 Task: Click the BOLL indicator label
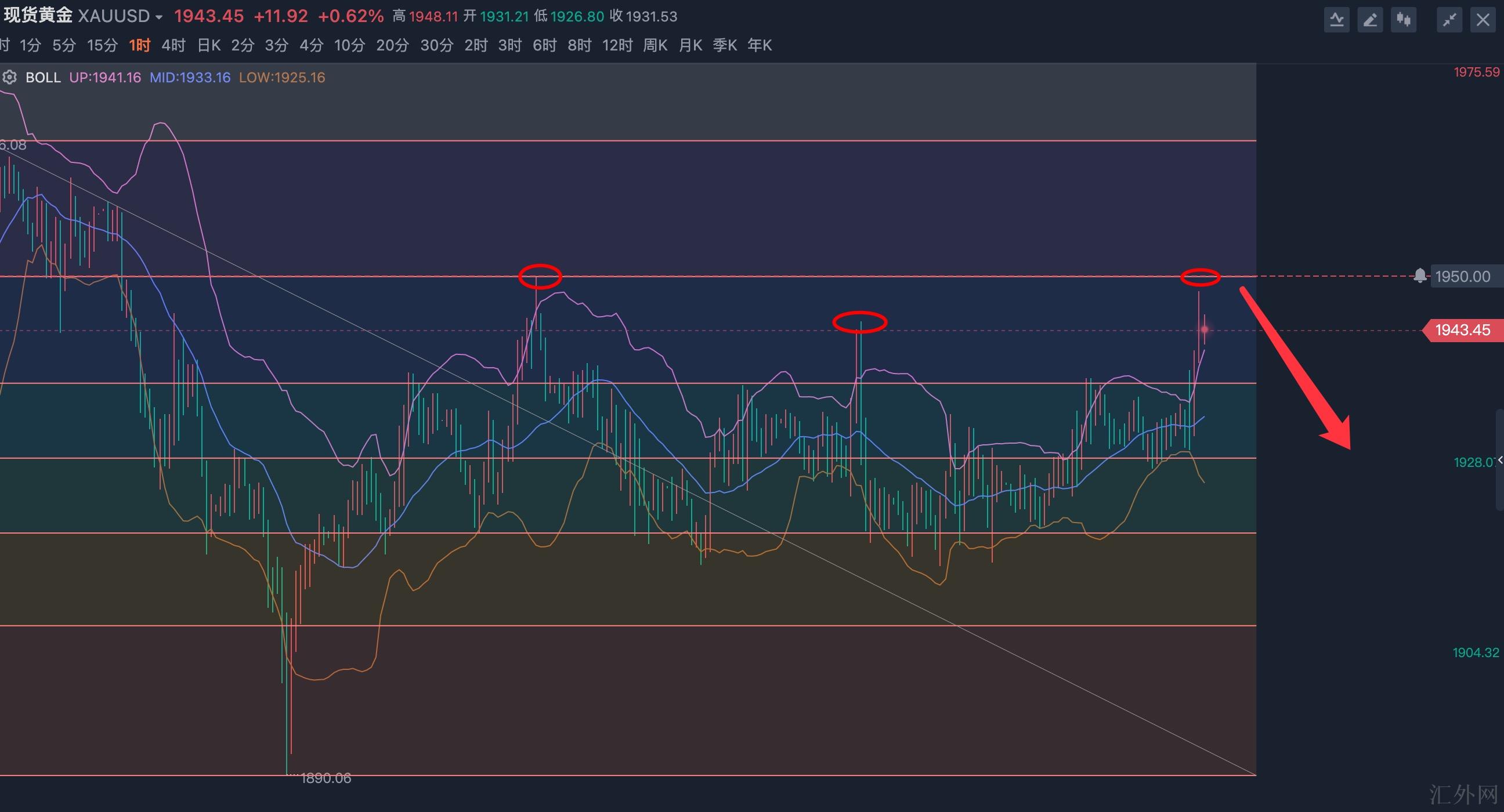(x=43, y=77)
